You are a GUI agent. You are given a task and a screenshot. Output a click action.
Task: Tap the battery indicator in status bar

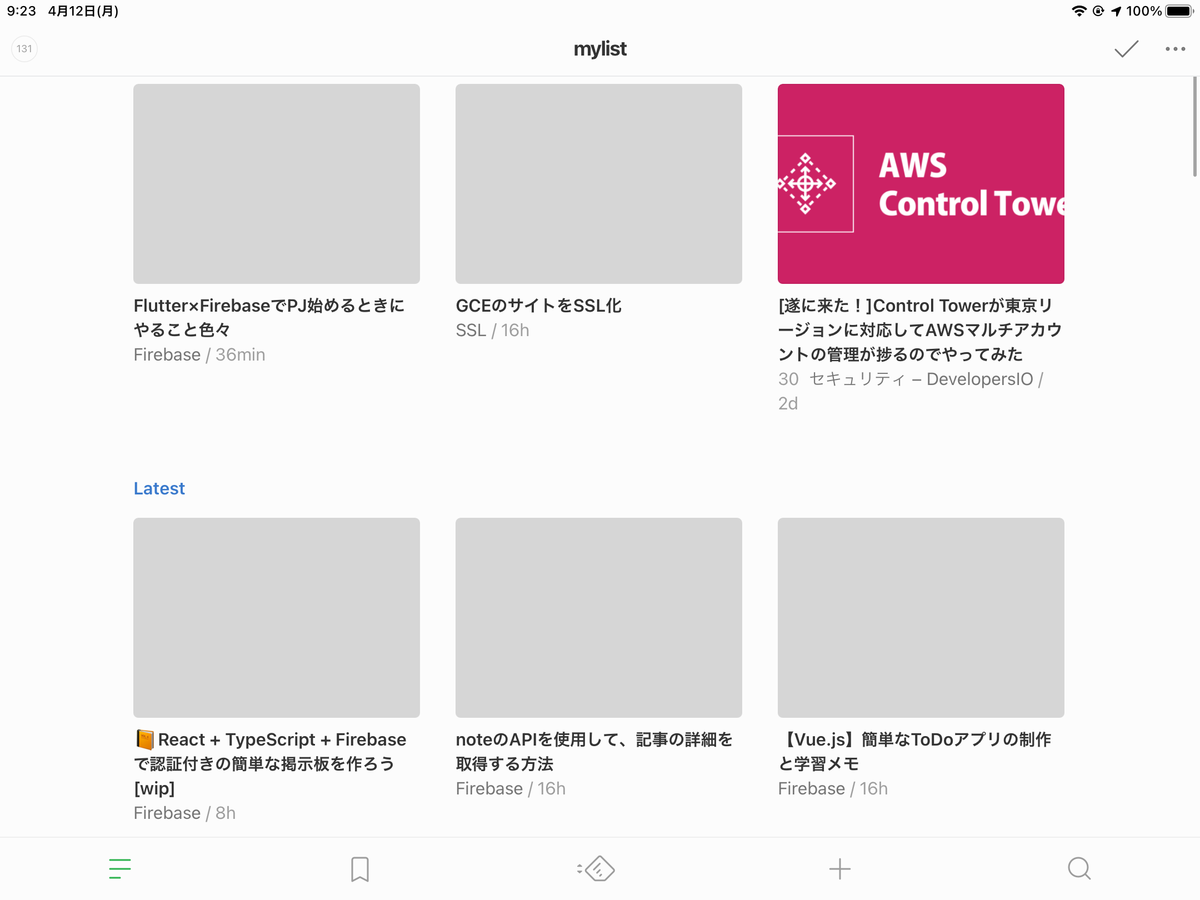tap(1179, 11)
